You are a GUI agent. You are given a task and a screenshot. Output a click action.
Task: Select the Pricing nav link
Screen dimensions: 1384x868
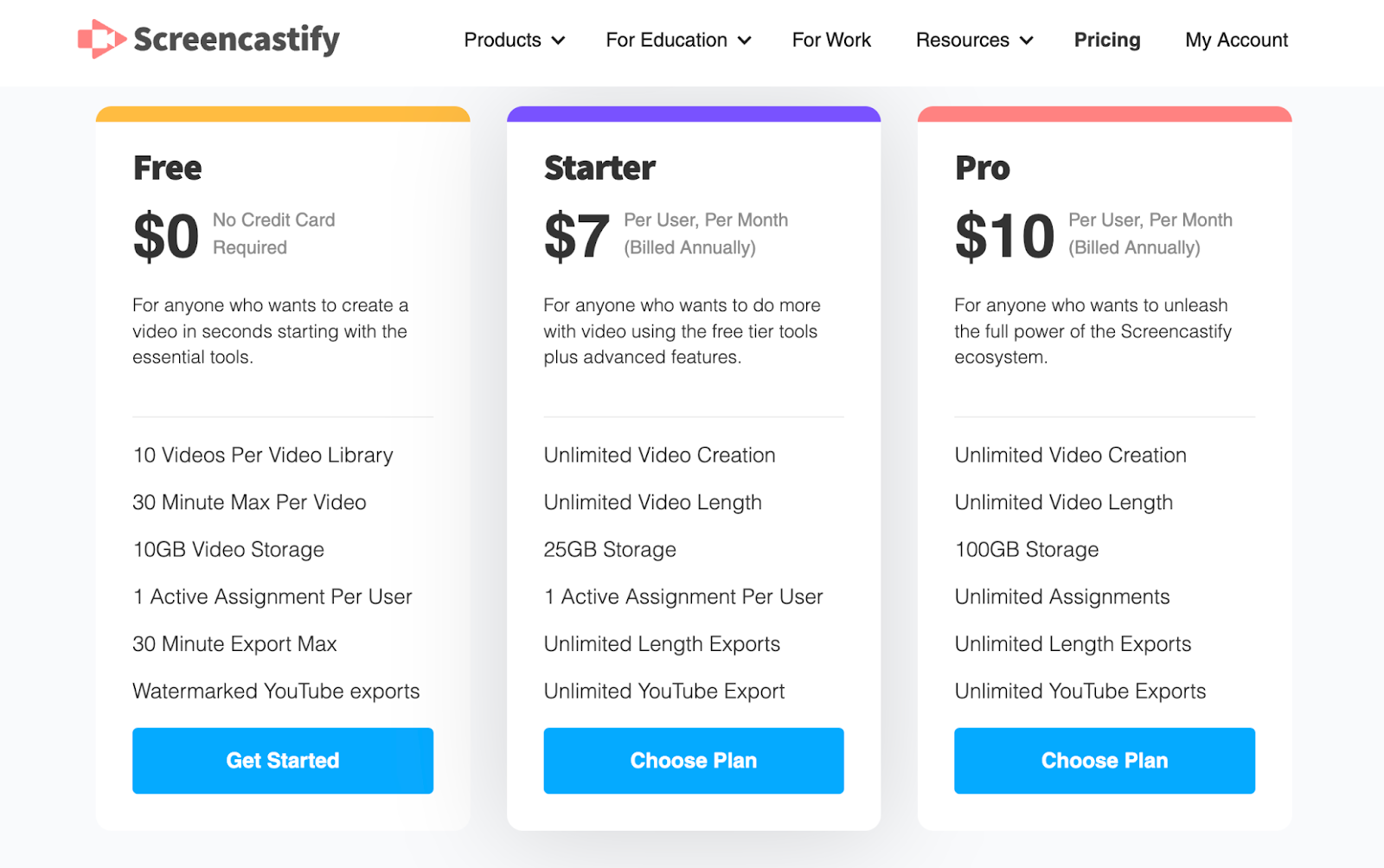[1107, 40]
